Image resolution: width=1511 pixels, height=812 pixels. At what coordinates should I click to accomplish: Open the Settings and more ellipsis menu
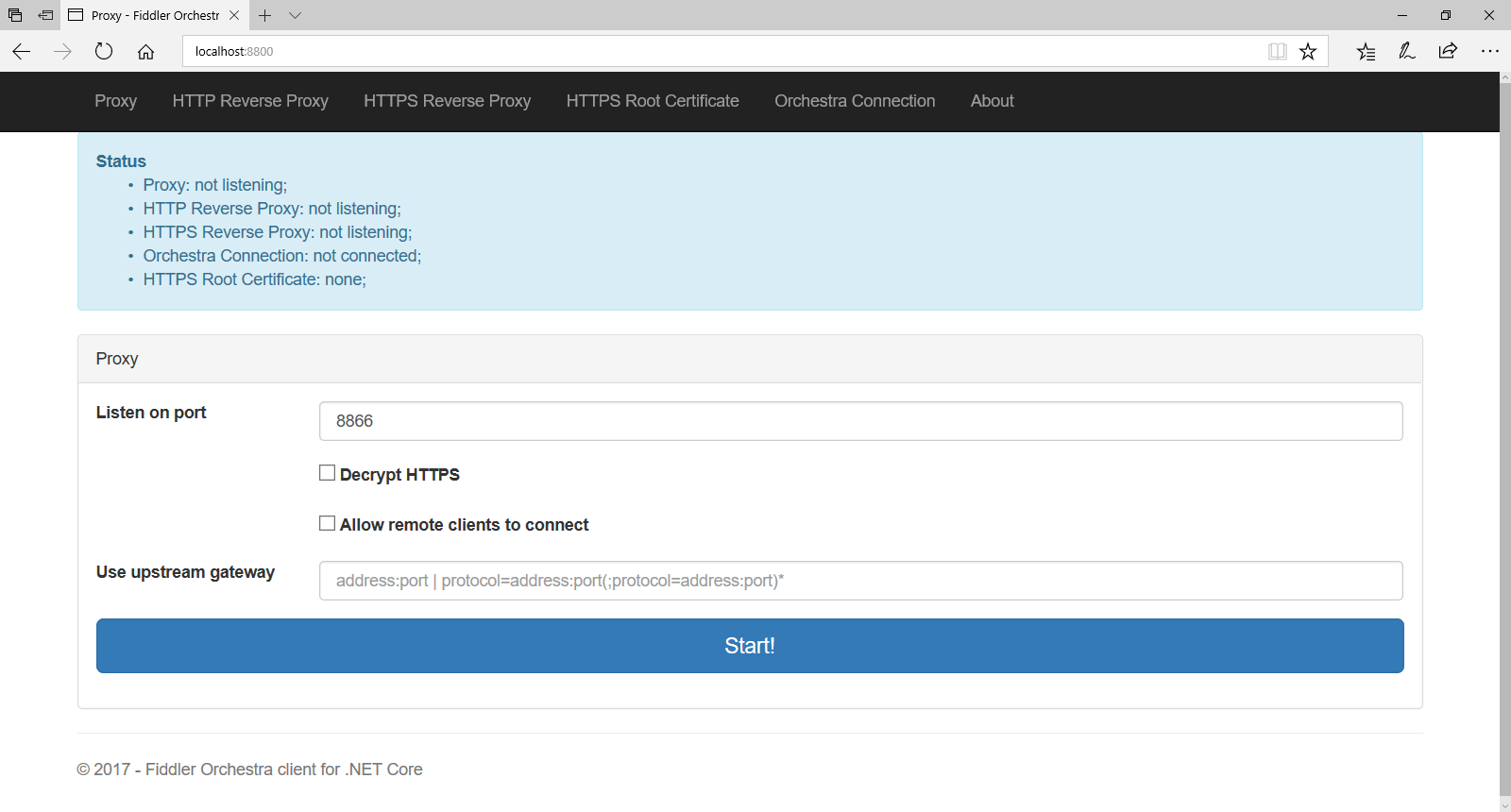click(1489, 52)
